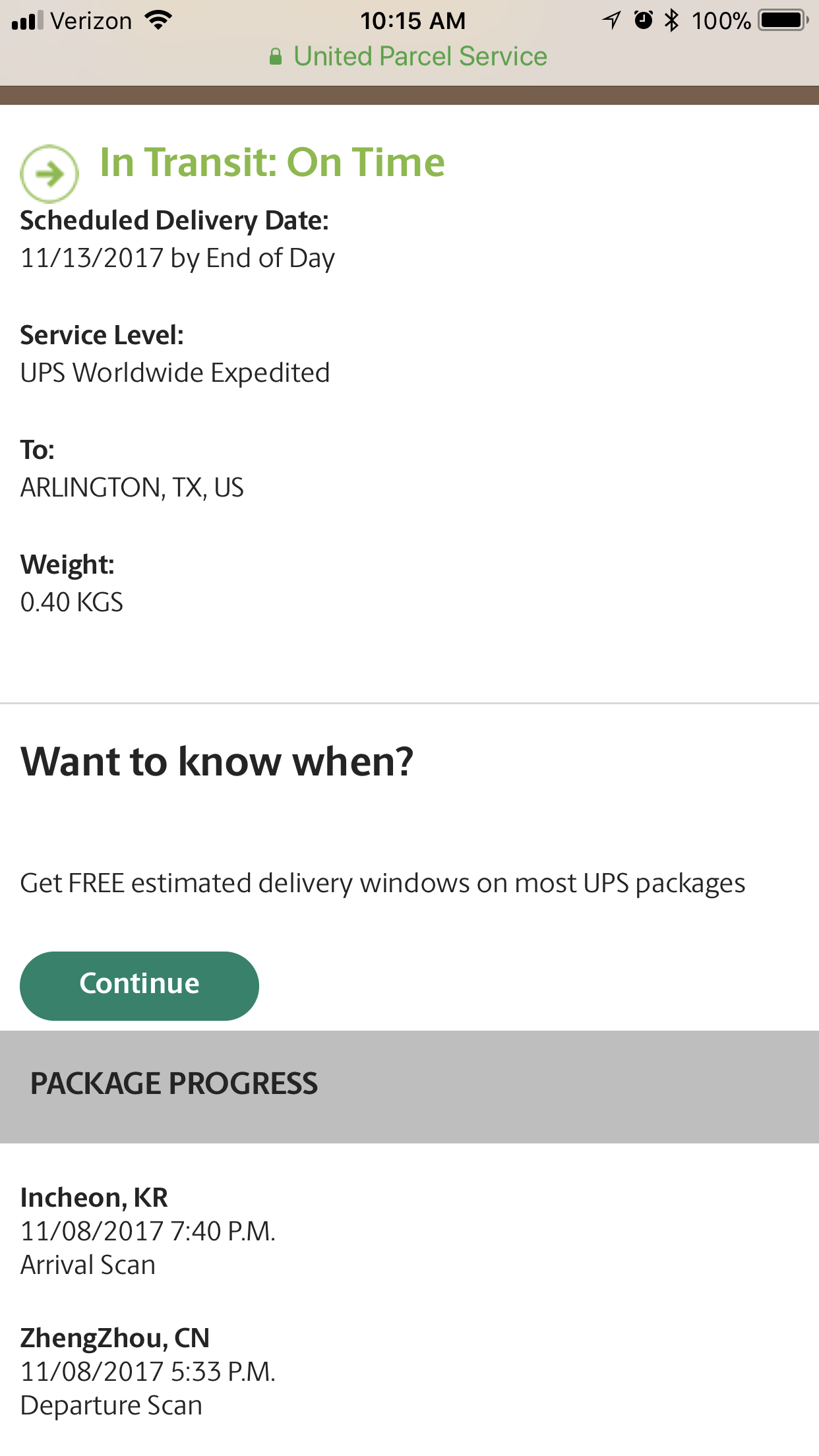Tap the alarm clock status icon

643,20
